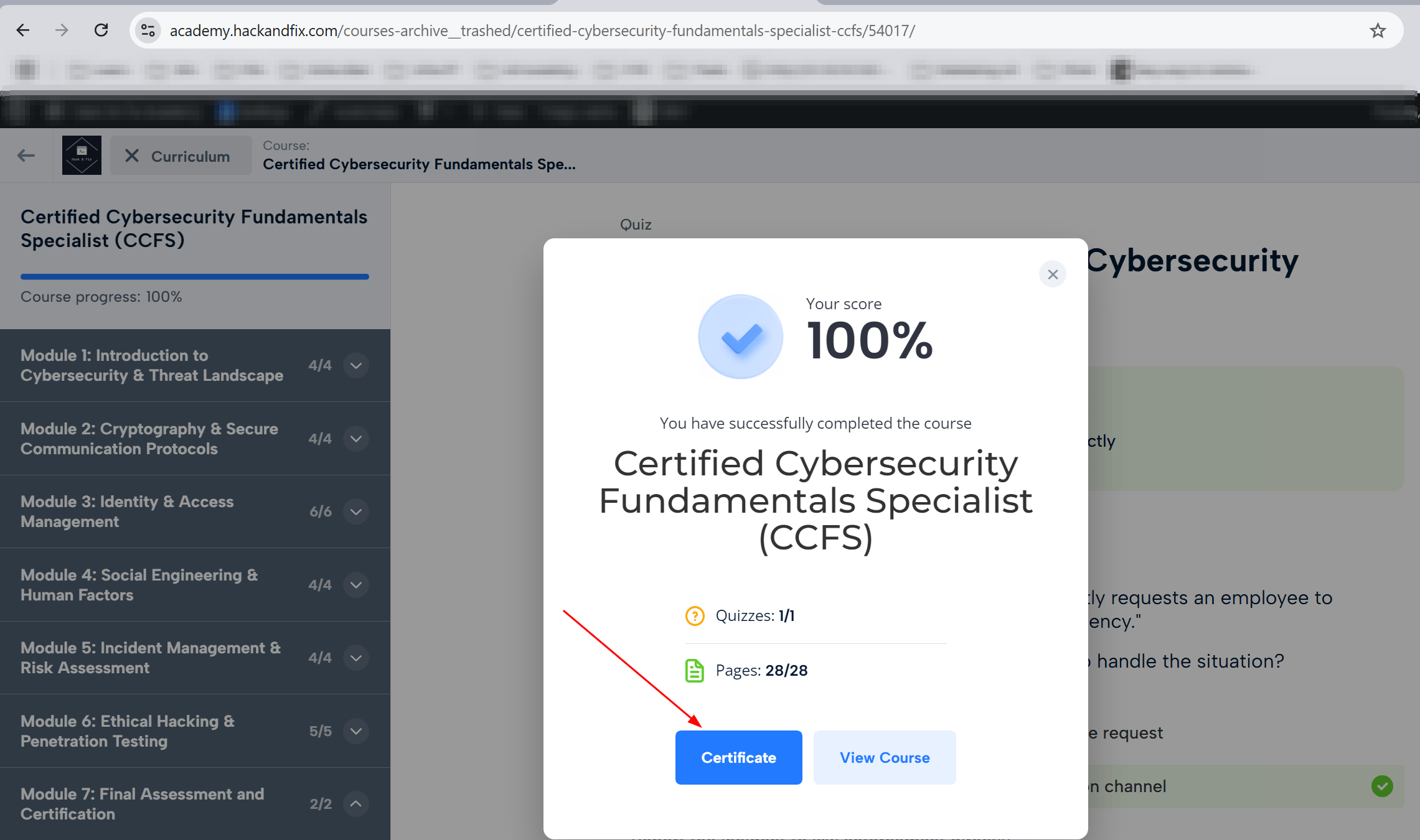
Task: Click the blue Certificate button
Action: [738, 757]
